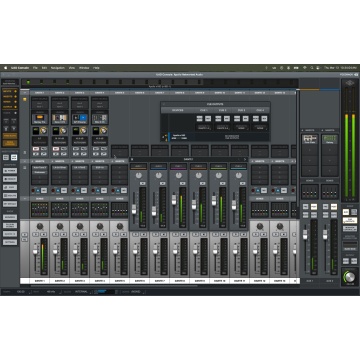This screenshot has height=360, width=360.
Task: Open the channel 2 sends mini-fader thumbnail
Action: pos(60,210)
